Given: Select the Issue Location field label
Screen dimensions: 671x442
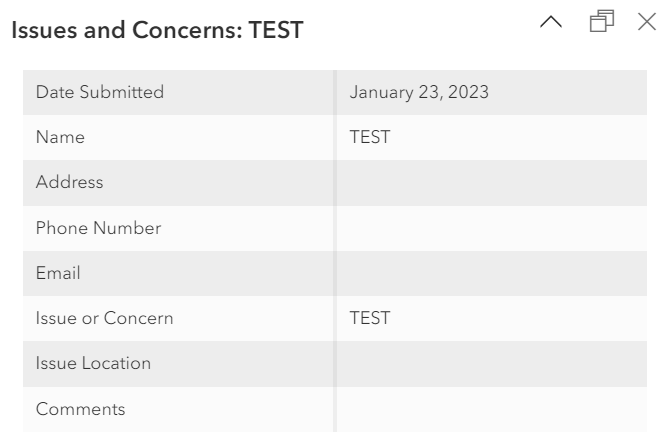Looking at the screenshot, I should click(x=93, y=364).
